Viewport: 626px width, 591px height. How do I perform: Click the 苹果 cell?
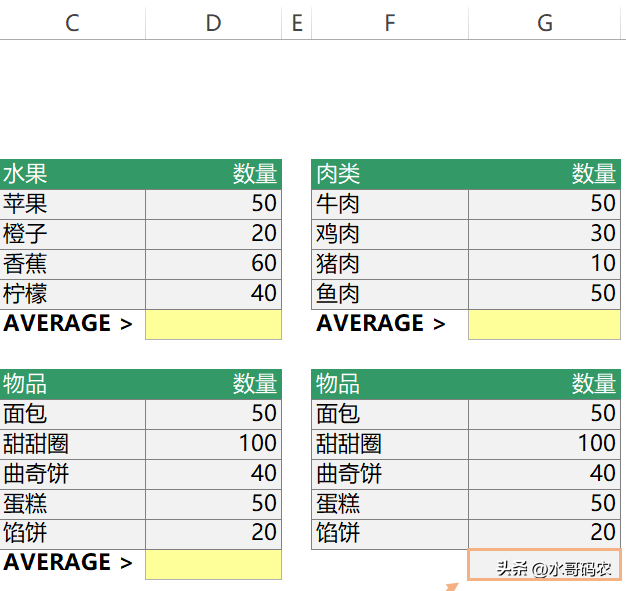(72, 204)
